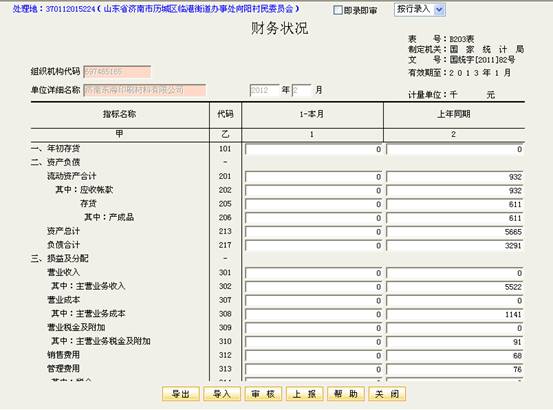This screenshot has height=410, width=553.
Task: Toggle the 即录即审 checkbox
Action: (338, 11)
